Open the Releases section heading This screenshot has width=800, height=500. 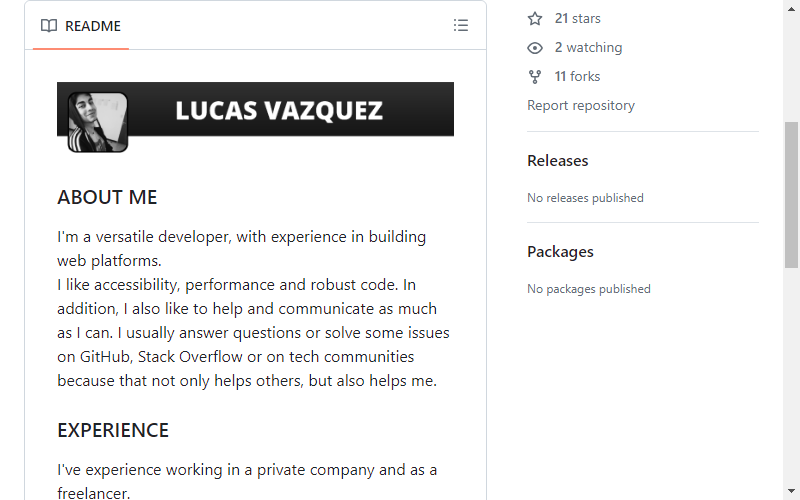[558, 161]
